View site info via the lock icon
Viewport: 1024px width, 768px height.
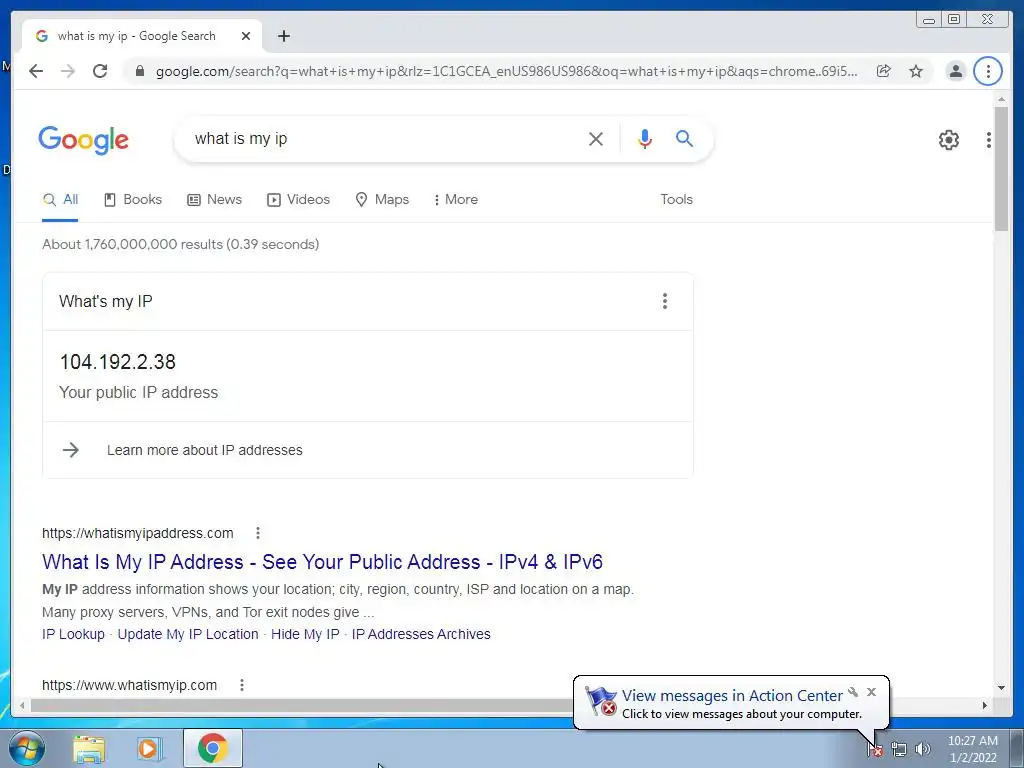(x=139, y=71)
